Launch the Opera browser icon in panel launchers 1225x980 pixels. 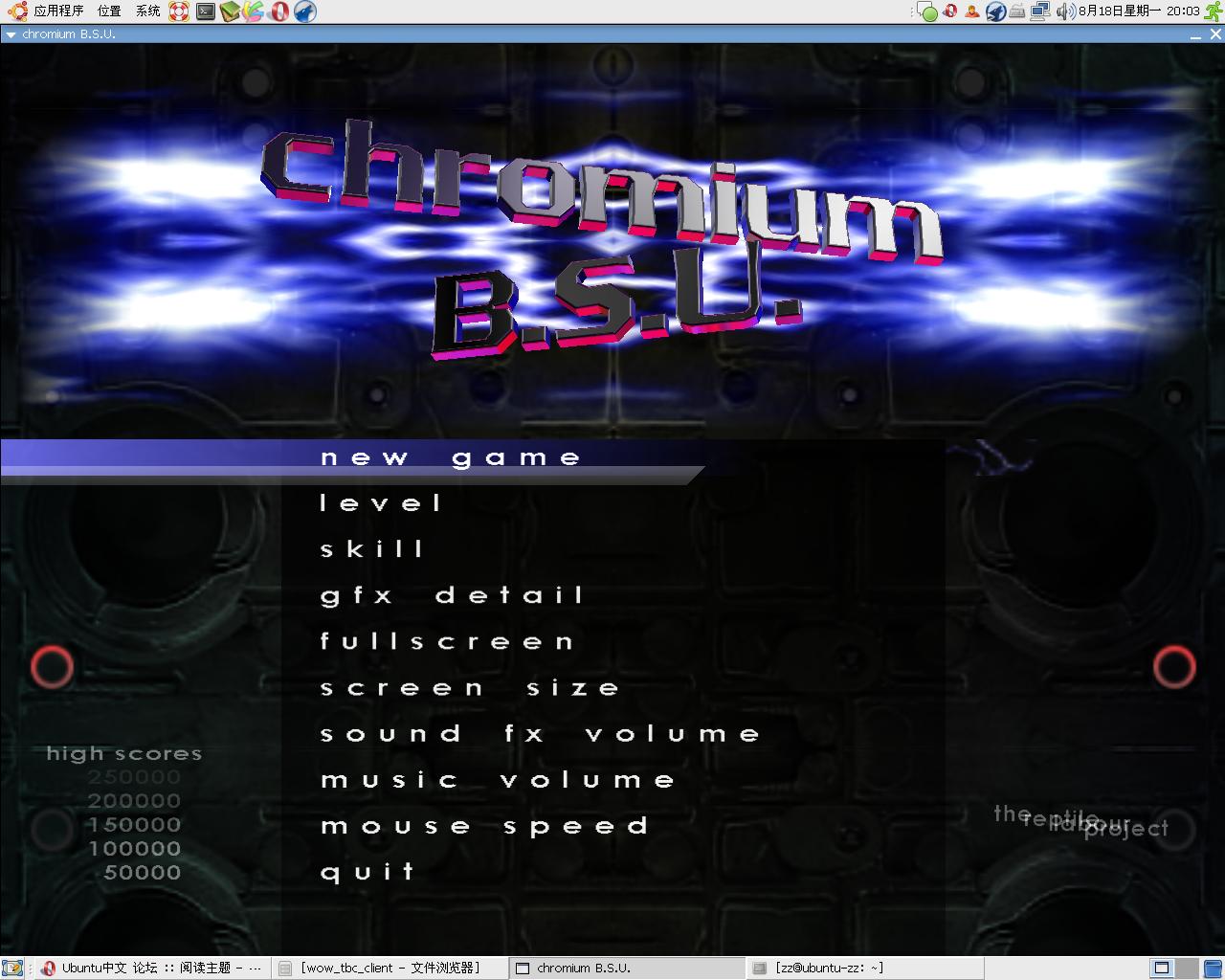pyautogui.click(x=279, y=11)
